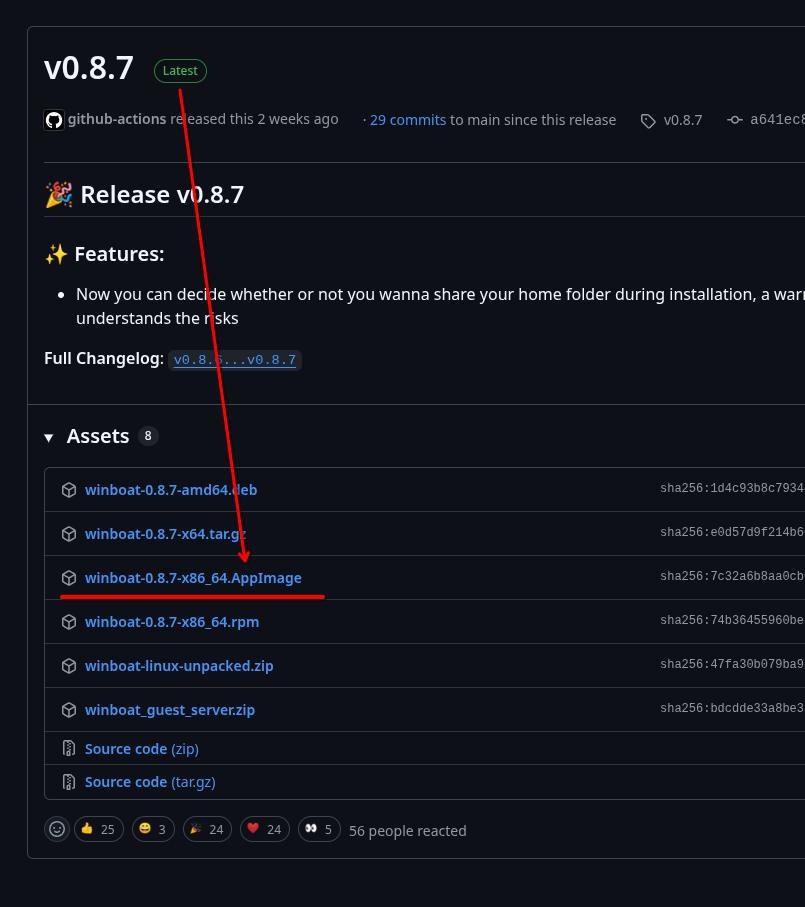This screenshot has width=805, height=907.
Task: Click sha256 hash of guest_server.zip asset
Action: (x=732, y=708)
